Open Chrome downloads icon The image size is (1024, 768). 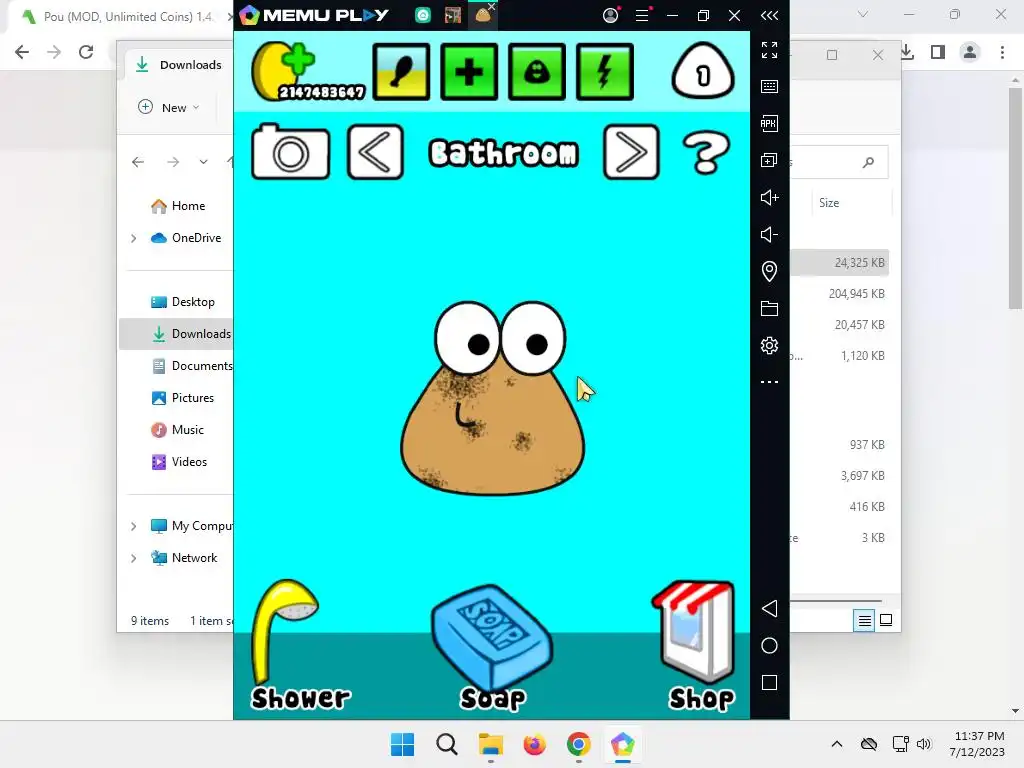(908, 52)
